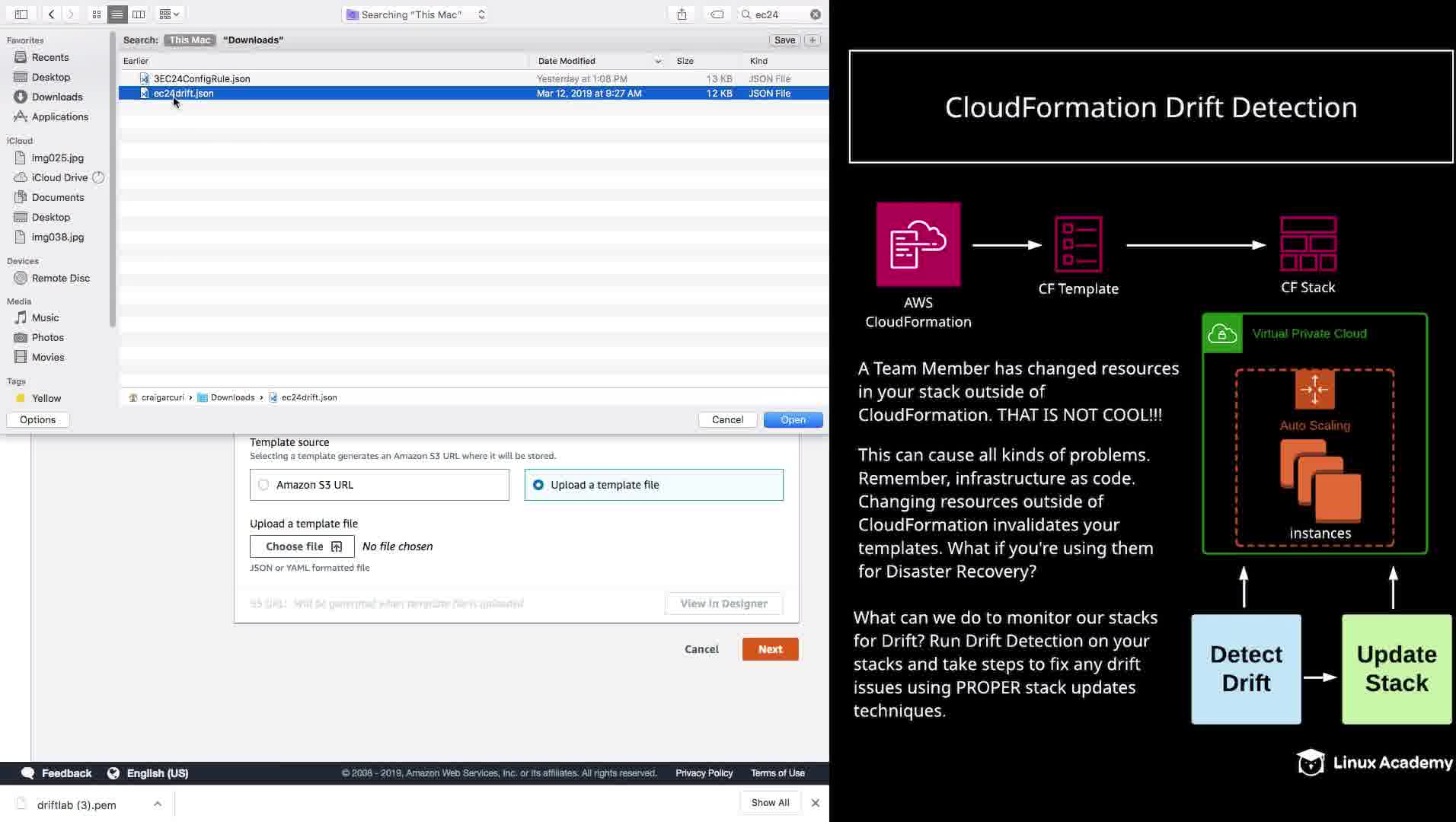Cancel the create stack wizard
The width and height of the screenshot is (1456, 822).
(701, 649)
